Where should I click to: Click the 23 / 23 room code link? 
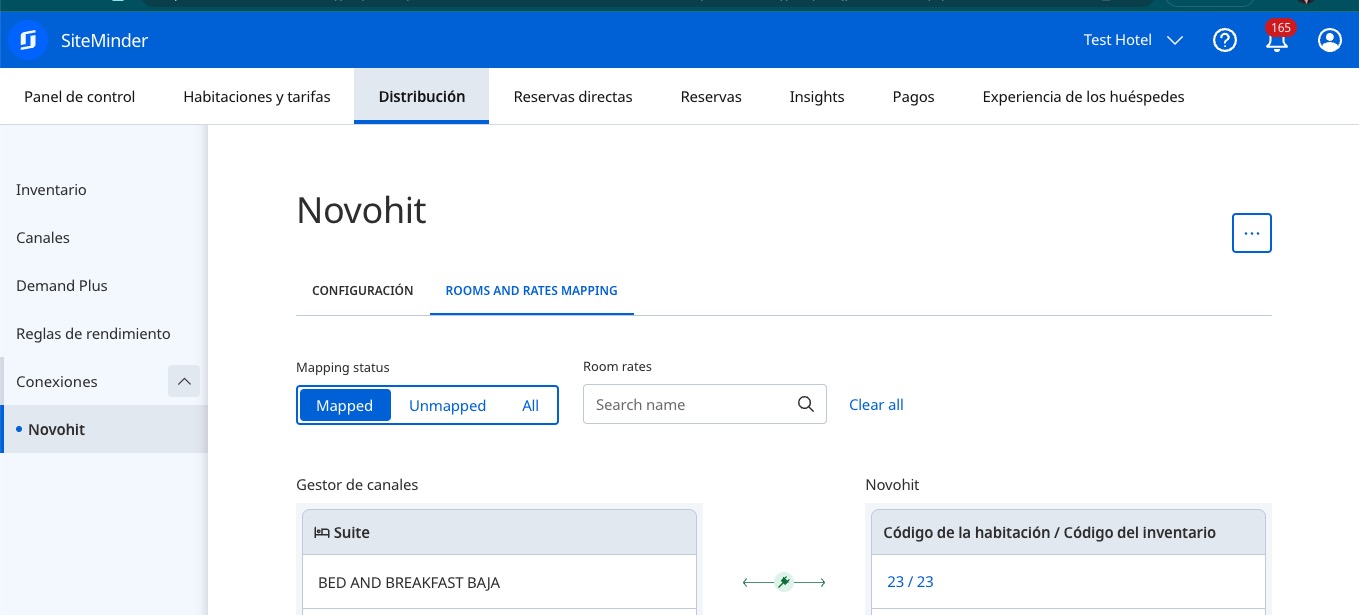pos(910,582)
